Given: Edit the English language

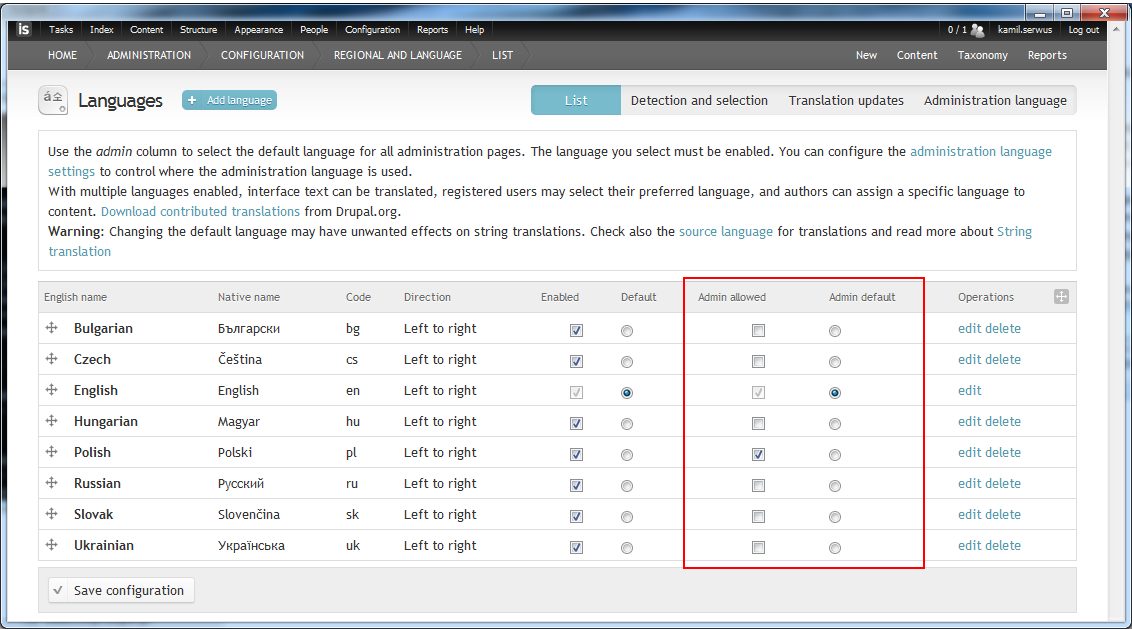Looking at the screenshot, I should pos(970,390).
